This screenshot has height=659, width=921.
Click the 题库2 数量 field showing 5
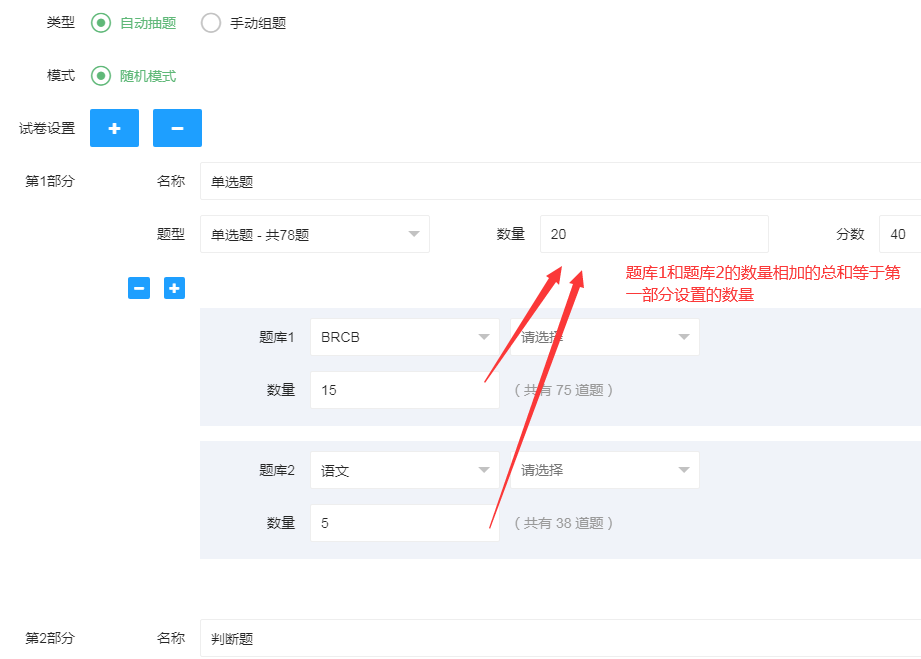click(404, 523)
